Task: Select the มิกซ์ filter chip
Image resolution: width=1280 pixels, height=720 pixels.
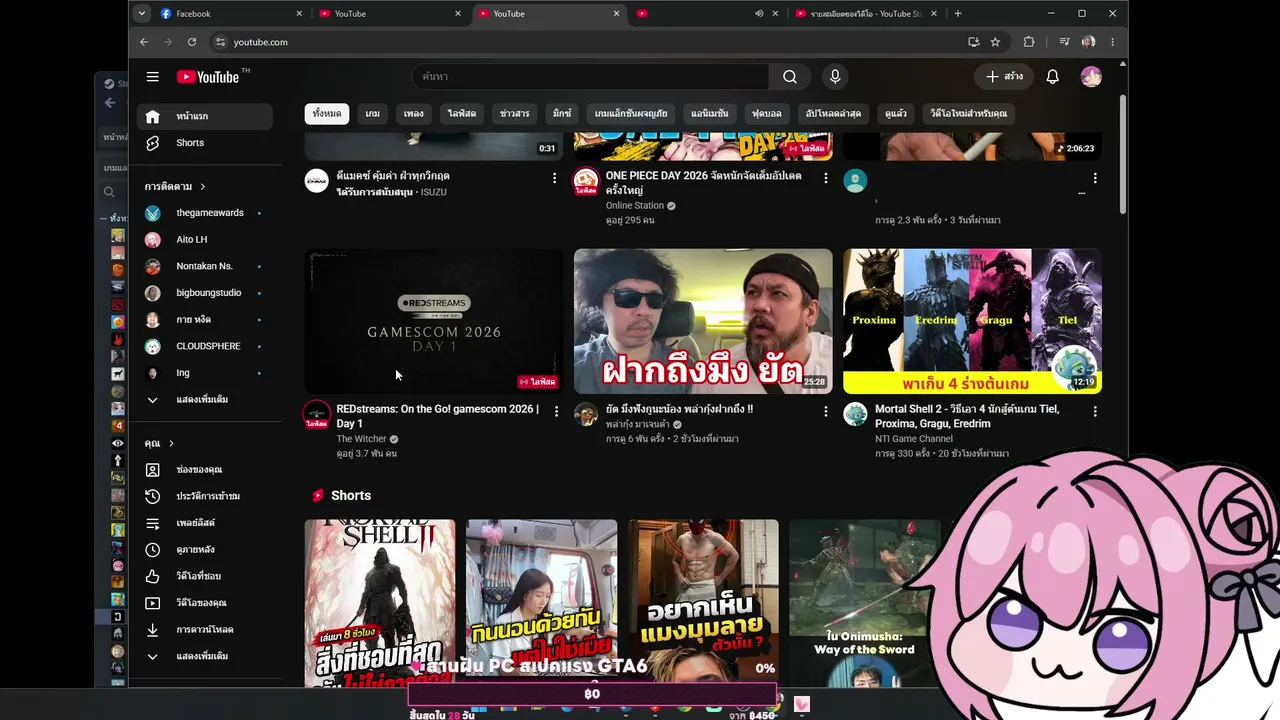Action: click(561, 114)
